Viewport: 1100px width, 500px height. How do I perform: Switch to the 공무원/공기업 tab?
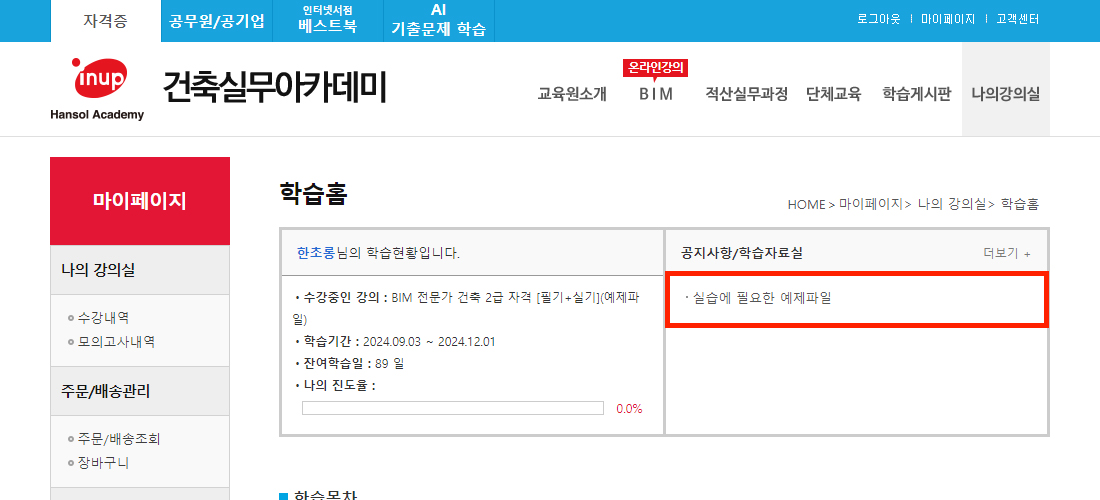(x=217, y=21)
